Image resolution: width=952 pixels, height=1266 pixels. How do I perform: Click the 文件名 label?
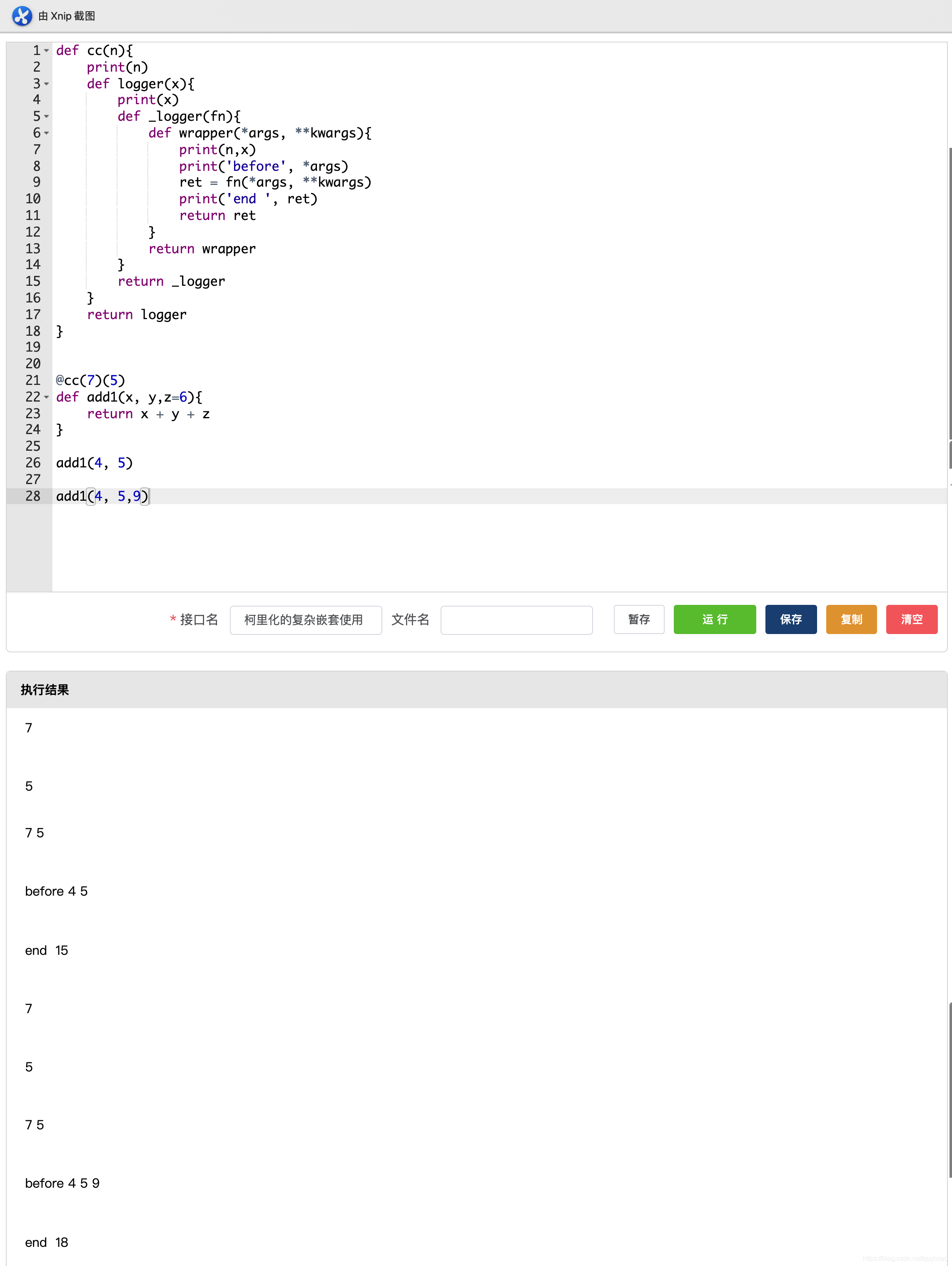410,619
